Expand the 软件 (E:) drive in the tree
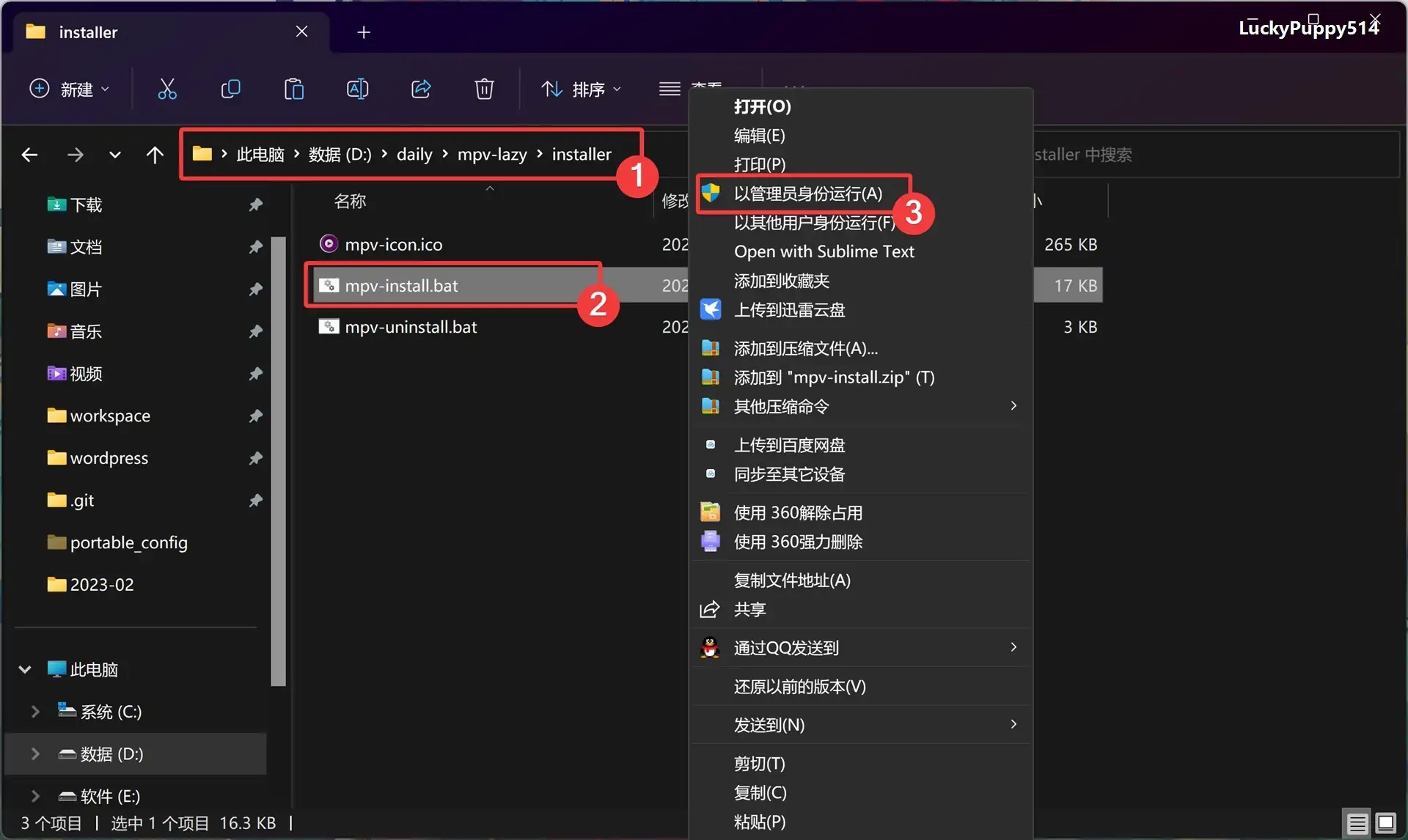 (33, 796)
